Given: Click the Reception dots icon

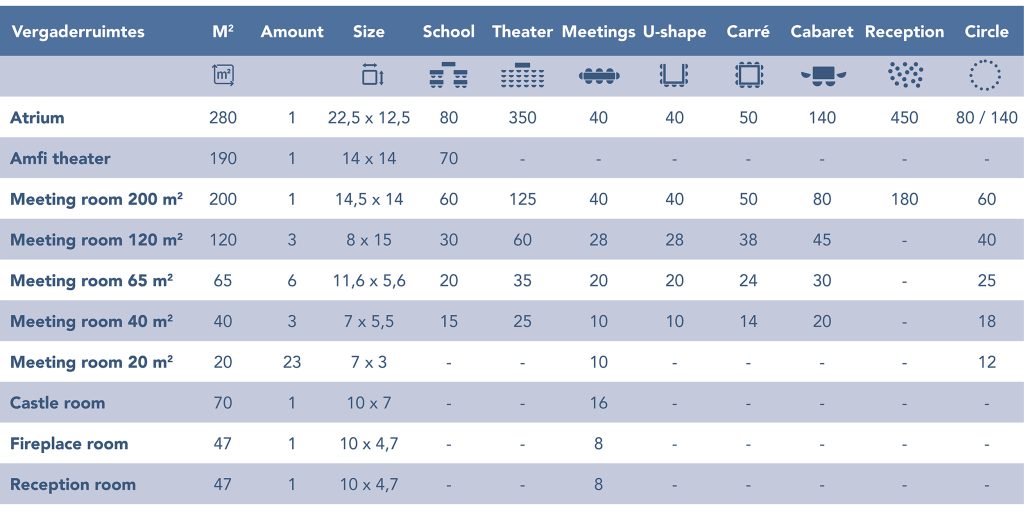Looking at the screenshot, I should [x=905, y=75].
